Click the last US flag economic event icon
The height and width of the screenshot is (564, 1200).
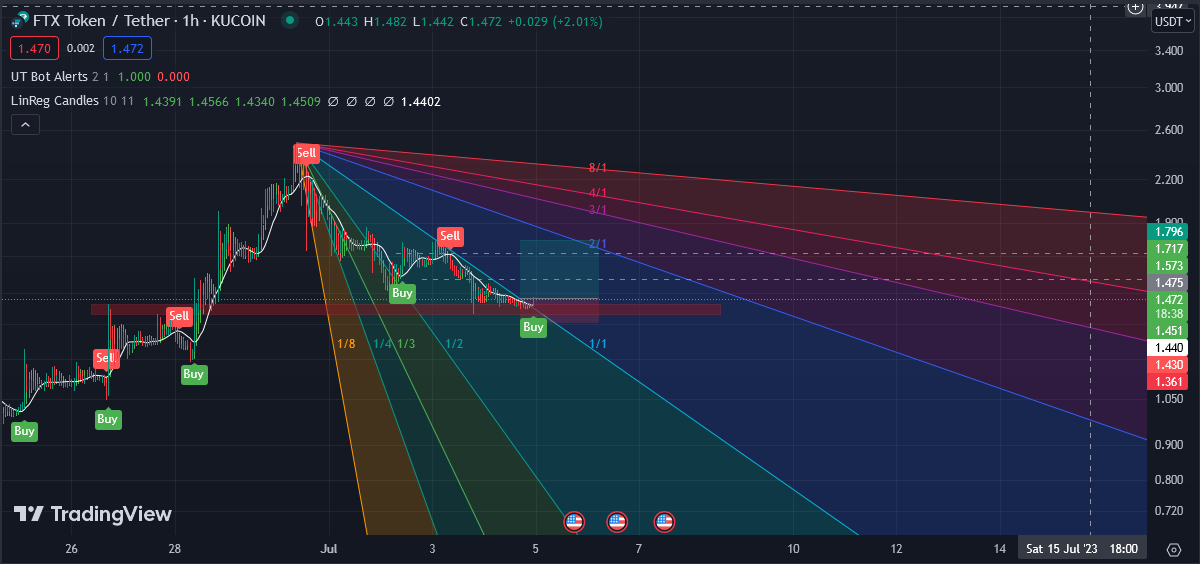pos(664,521)
